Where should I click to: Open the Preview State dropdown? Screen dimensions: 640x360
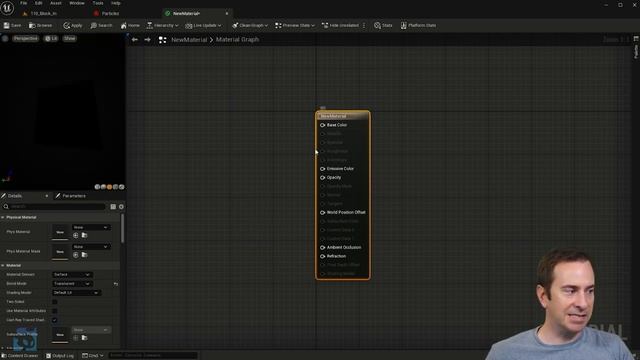click(x=295, y=25)
